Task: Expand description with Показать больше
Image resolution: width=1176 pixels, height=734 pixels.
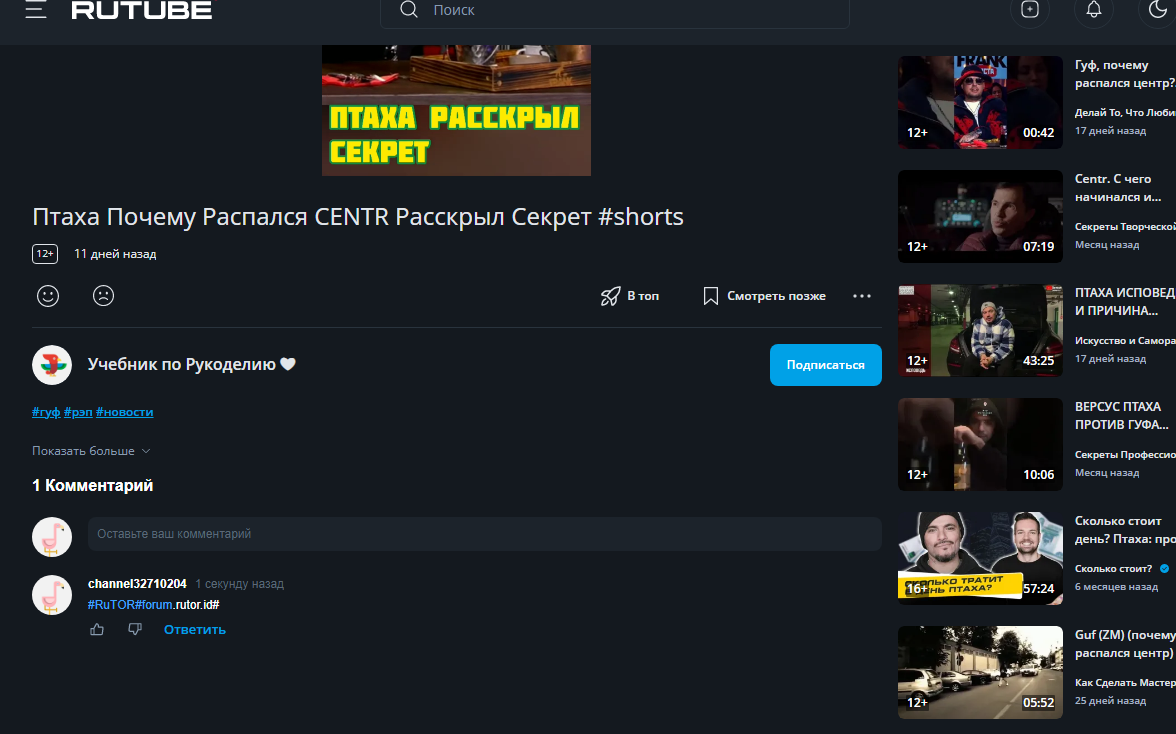Action: [92, 451]
